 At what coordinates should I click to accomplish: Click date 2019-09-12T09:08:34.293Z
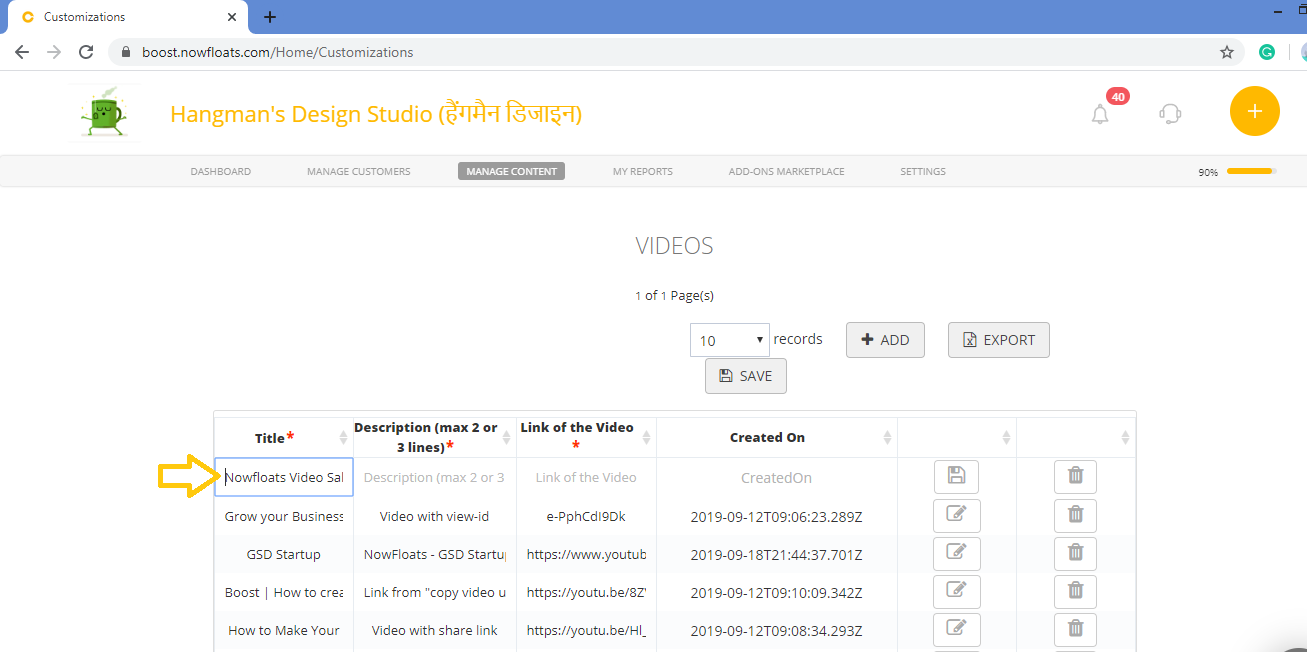[x=776, y=631]
